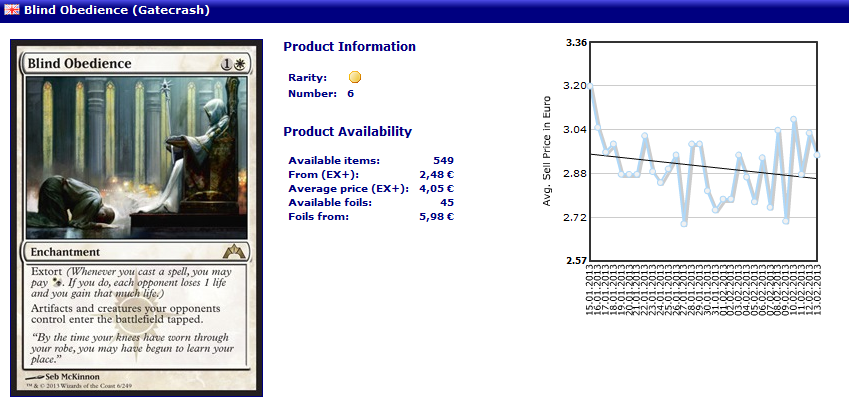Screen dimensions: 849x404
Task: Click the '15.01.2013' date label on chart
Action: [x=590, y=289]
